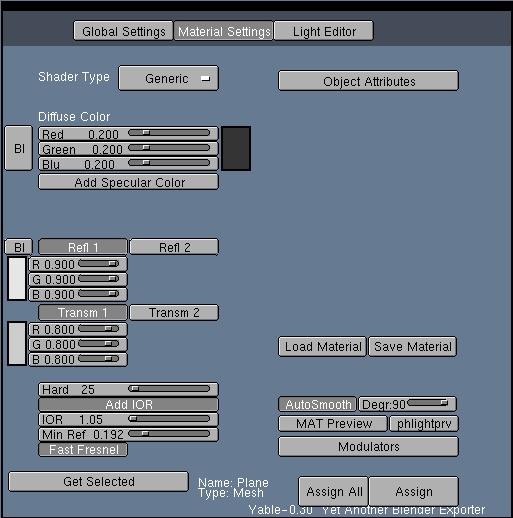This screenshot has width=513, height=518.
Task: Click the white reflection color swatch
Action: [x=17, y=279]
